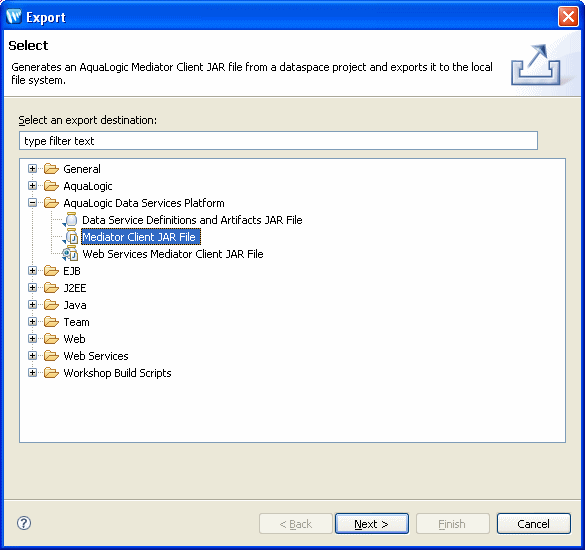Click the J2EE folder icon
The image size is (585, 550).
tap(51, 288)
